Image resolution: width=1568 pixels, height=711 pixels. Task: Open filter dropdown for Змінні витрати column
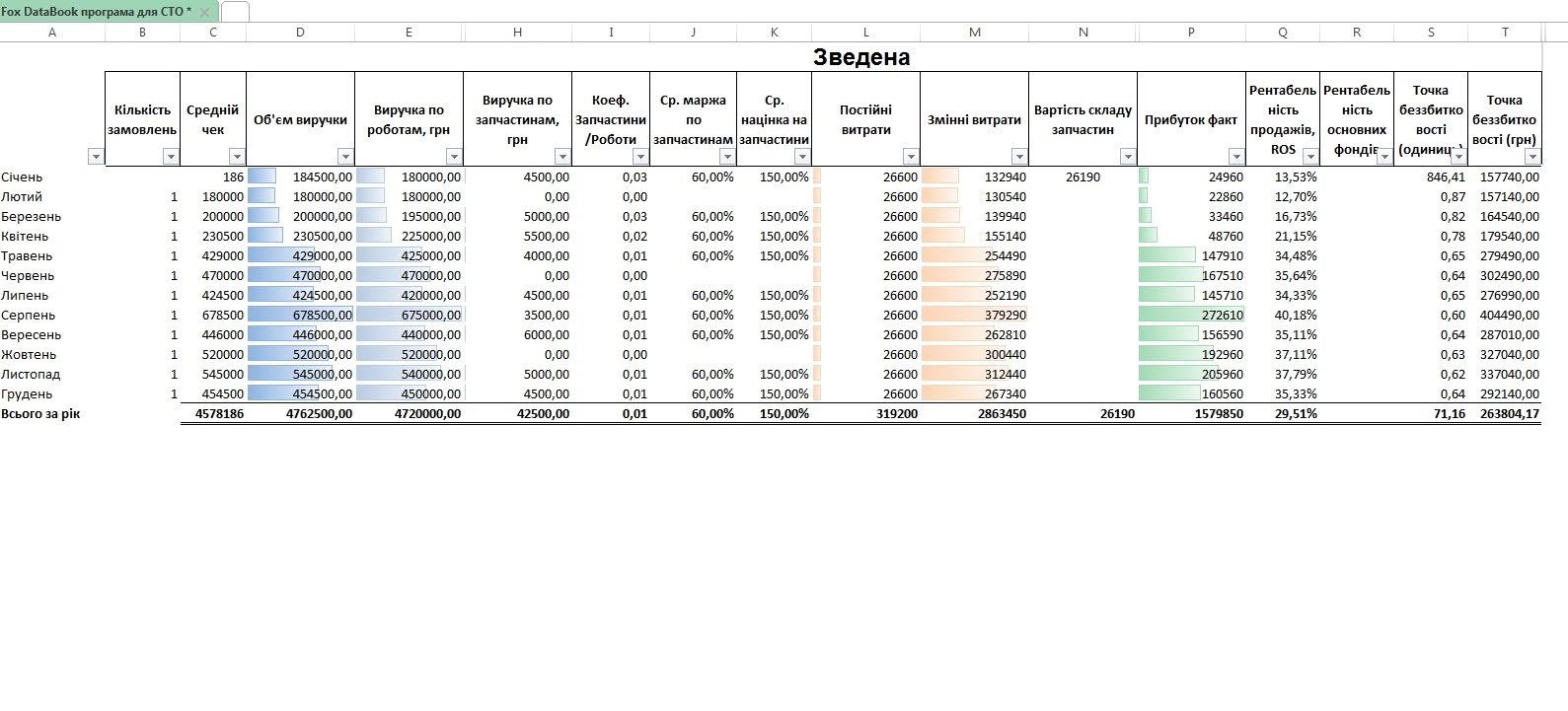[1019, 157]
